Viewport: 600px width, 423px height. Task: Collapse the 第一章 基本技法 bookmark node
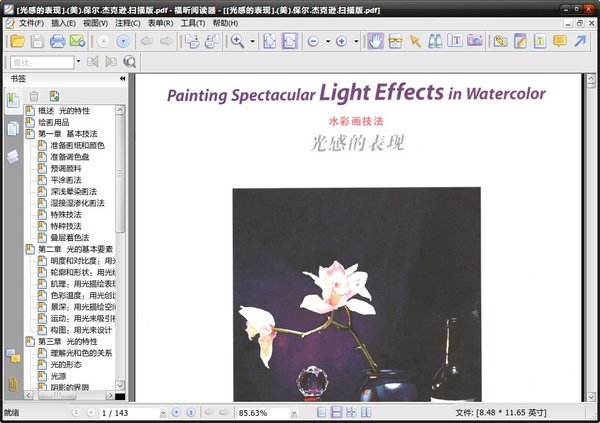tap(31, 134)
